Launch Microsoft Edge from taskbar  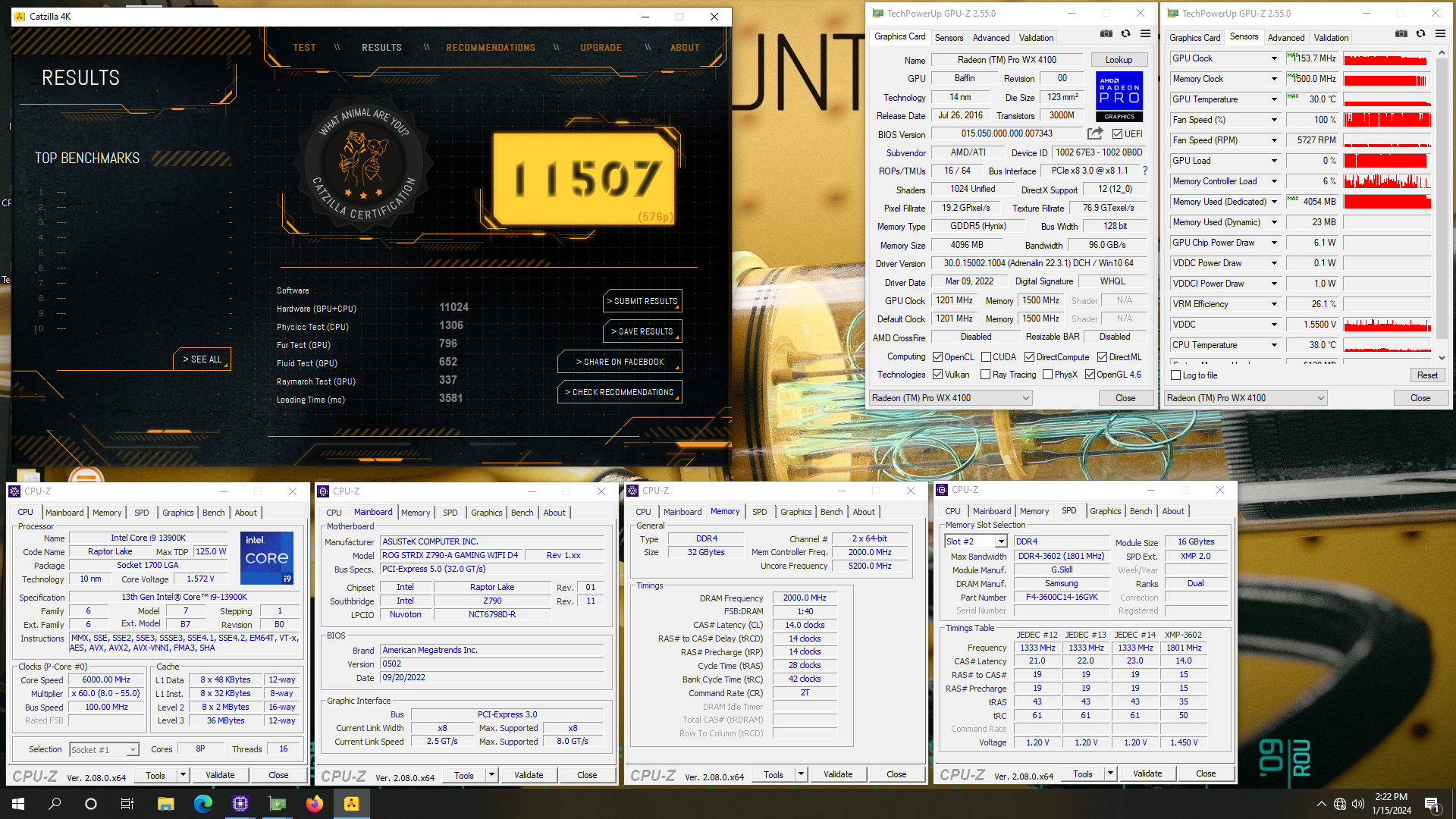(x=202, y=804)
